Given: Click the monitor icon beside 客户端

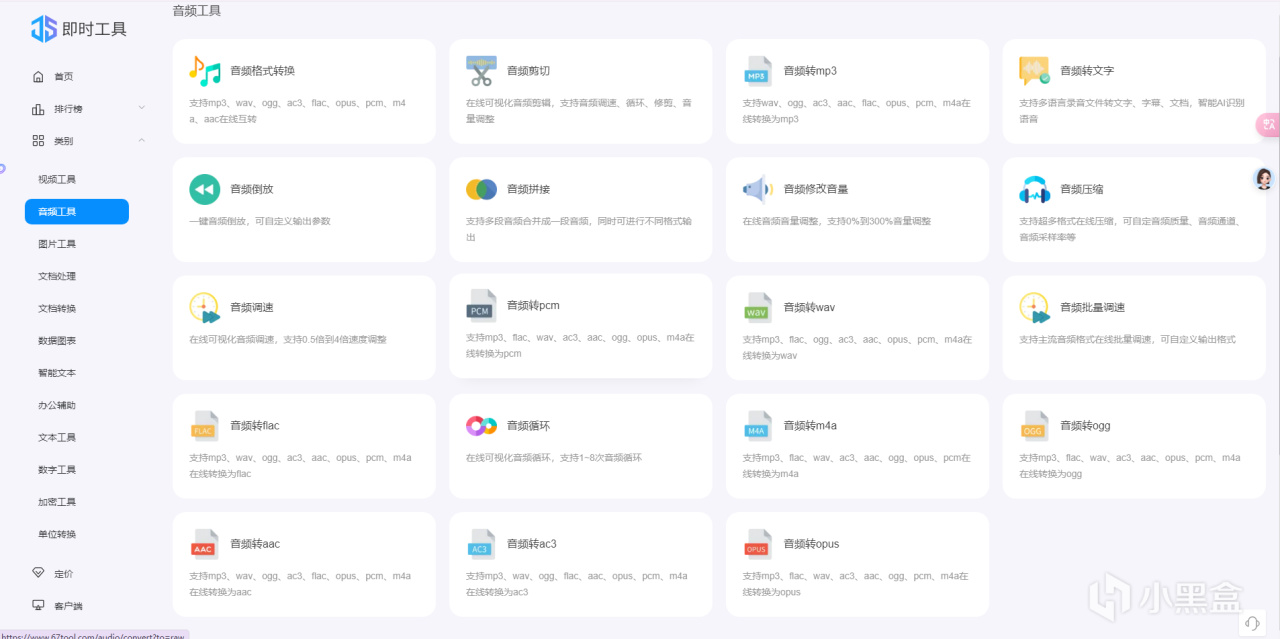Looking at the screenshot, I should (38, 606).
